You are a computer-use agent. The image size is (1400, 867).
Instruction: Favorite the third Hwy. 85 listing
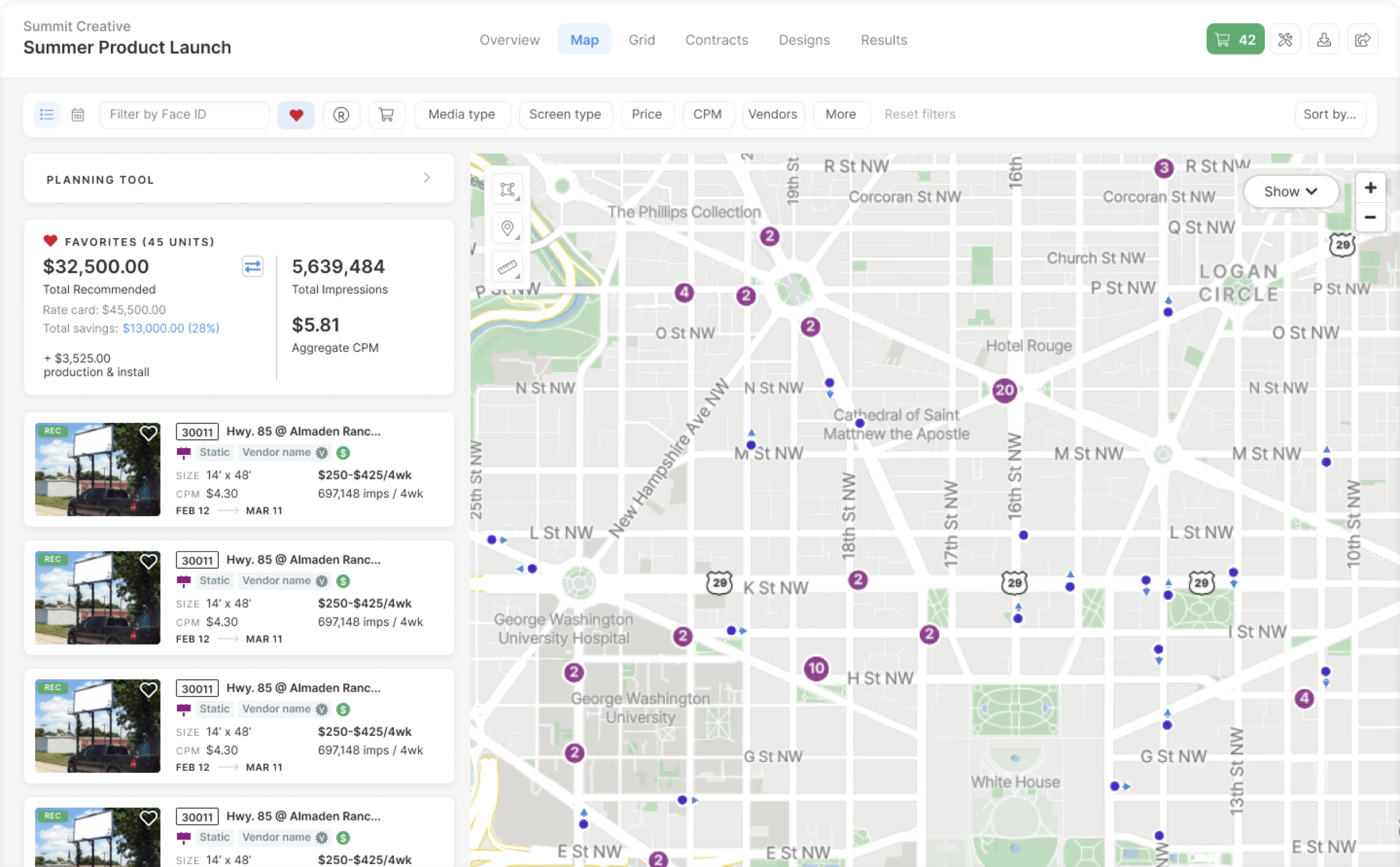pyautogui.click(x=149, y=691)
